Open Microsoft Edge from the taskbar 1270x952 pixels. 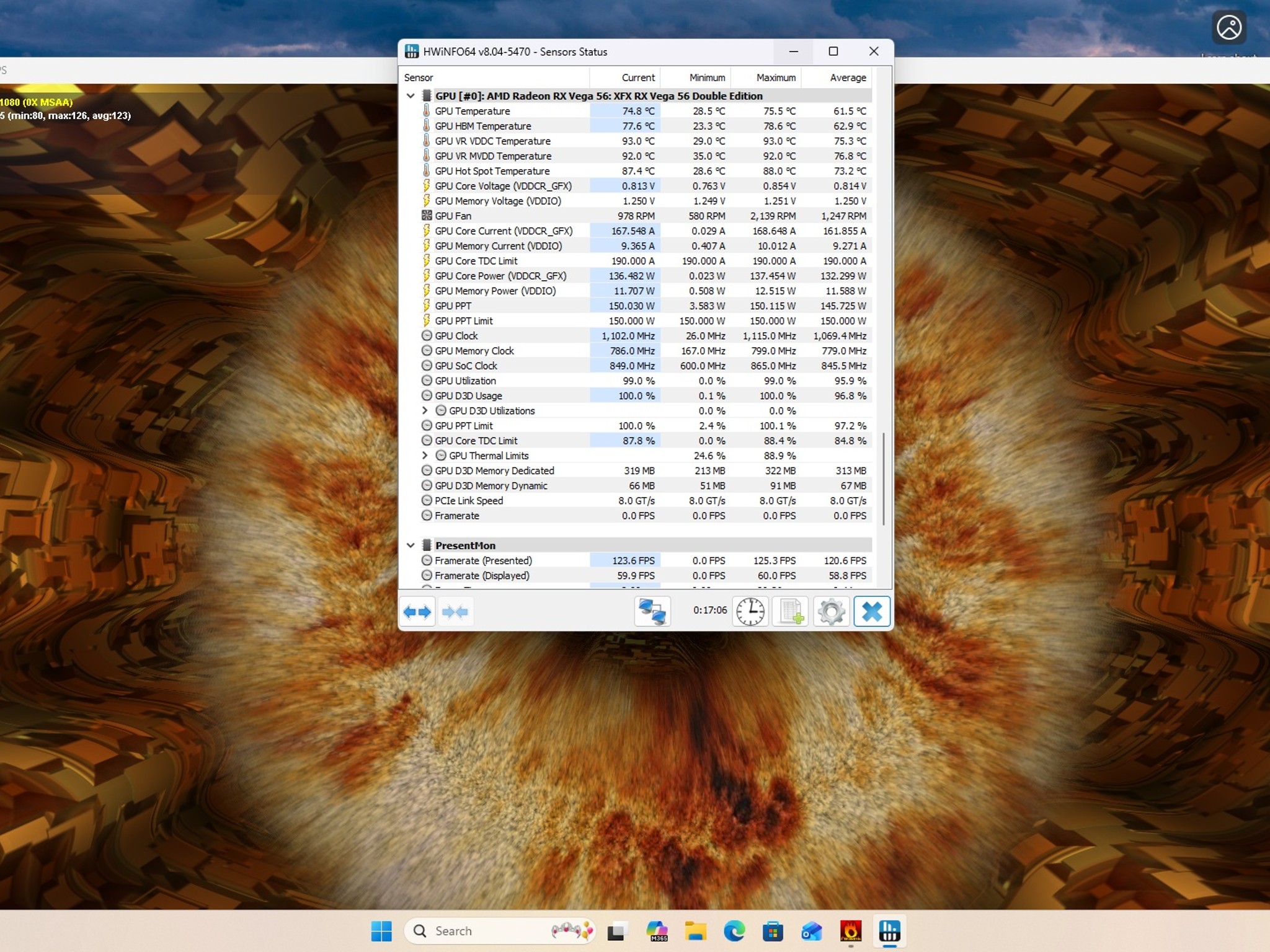(x=734, y=931)
